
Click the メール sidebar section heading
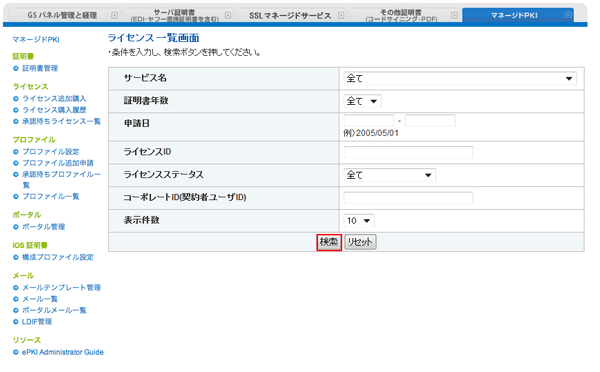pyautogui.click(x=23, y=276)
